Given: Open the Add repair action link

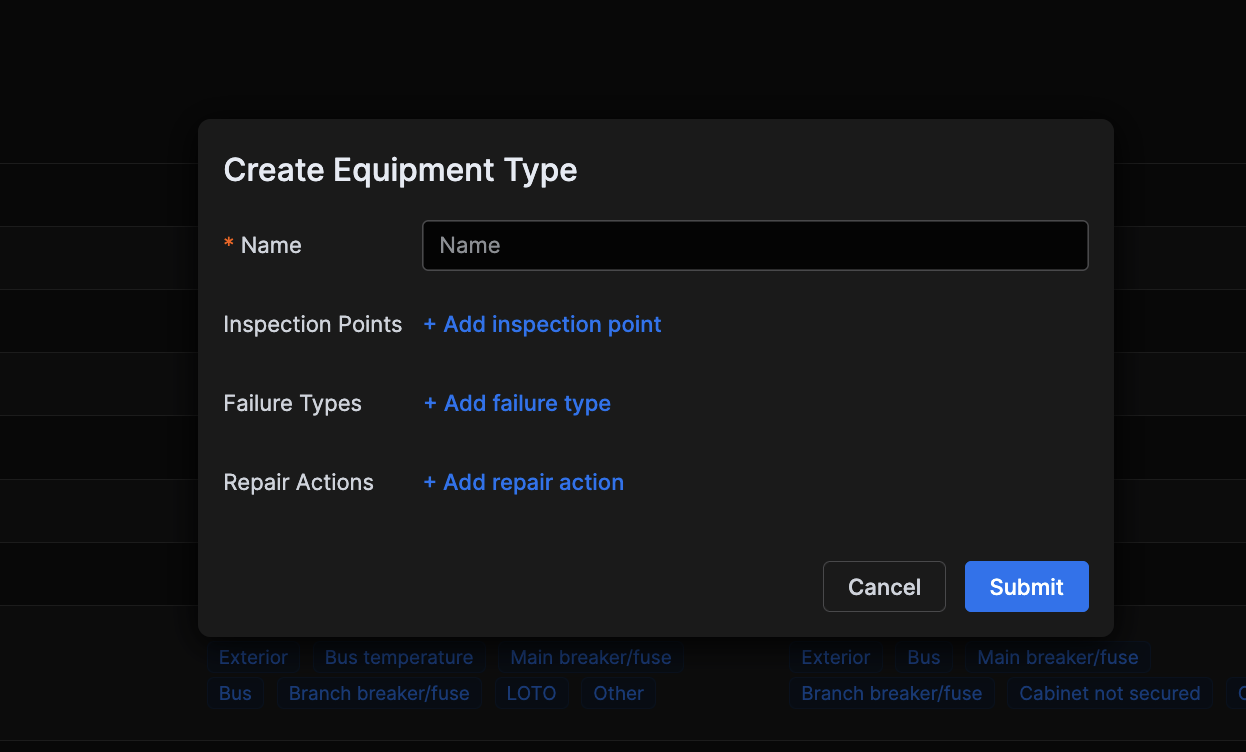Looking at the screenshot, I should point(533,482).
